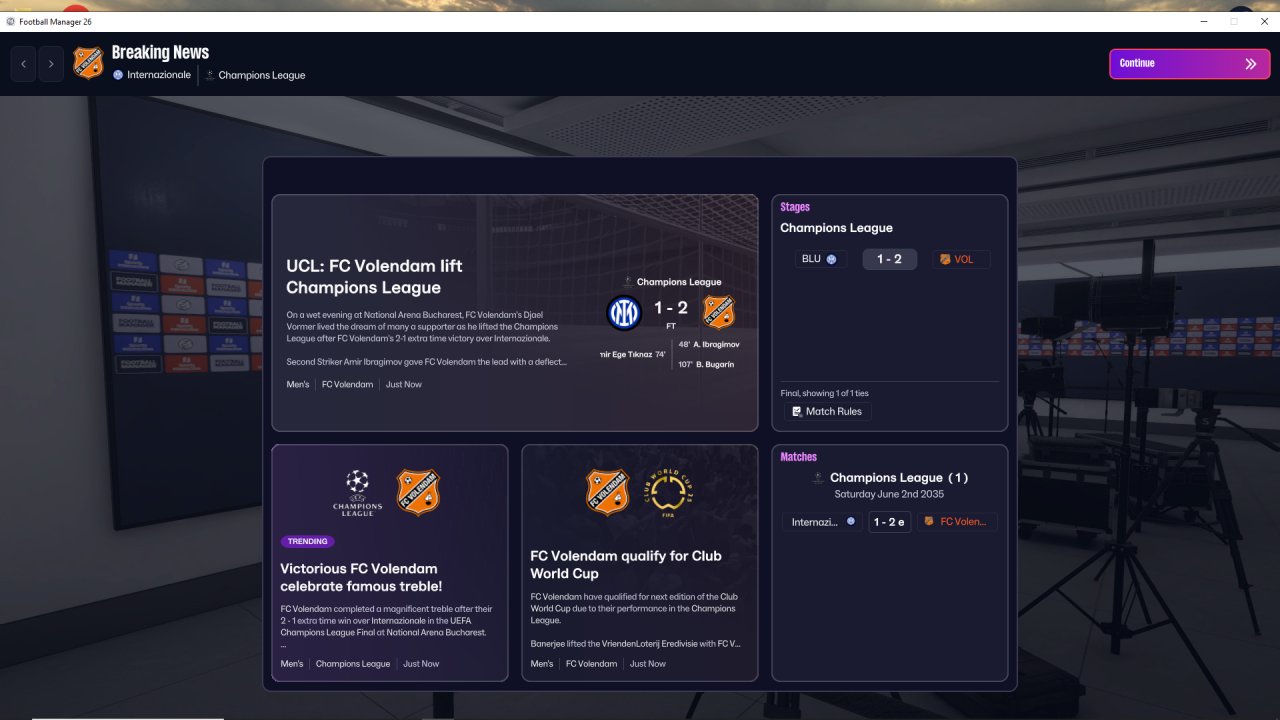This screenshot has height=720, width=1280.
Task: Open the Internazionale link under Breaking News
Action: pyautogui.click(x=159, y=75)
